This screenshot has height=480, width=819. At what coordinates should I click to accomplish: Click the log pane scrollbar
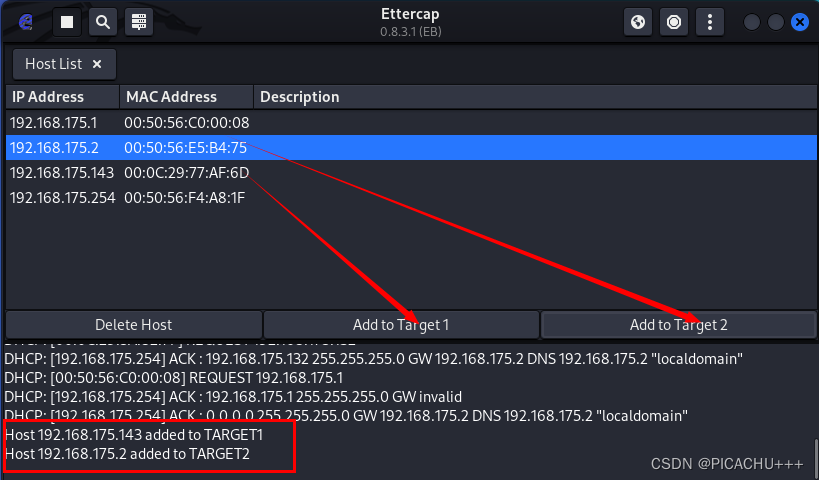[815, 460]
